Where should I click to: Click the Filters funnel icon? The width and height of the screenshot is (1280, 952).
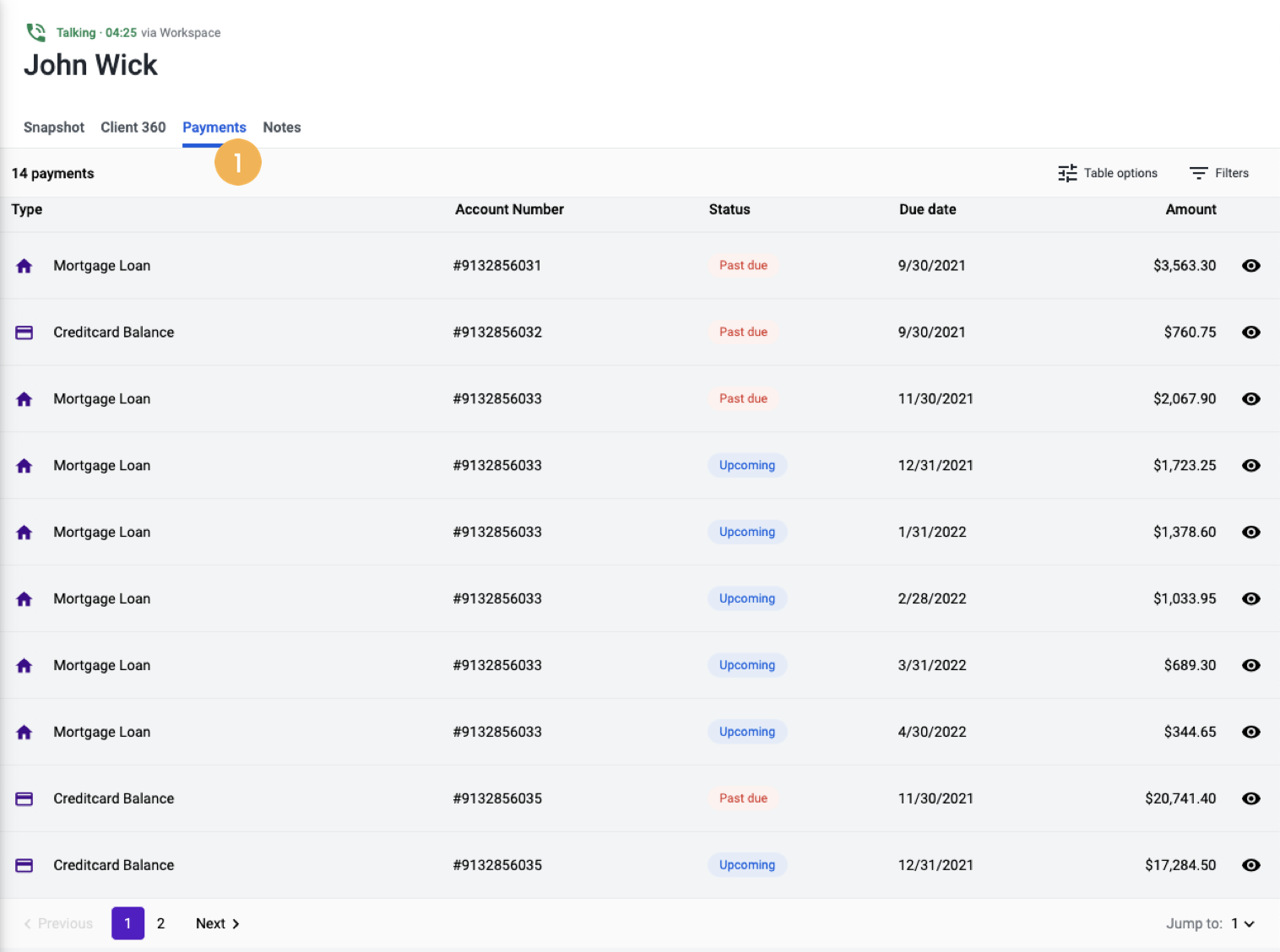click(1198, 173)
